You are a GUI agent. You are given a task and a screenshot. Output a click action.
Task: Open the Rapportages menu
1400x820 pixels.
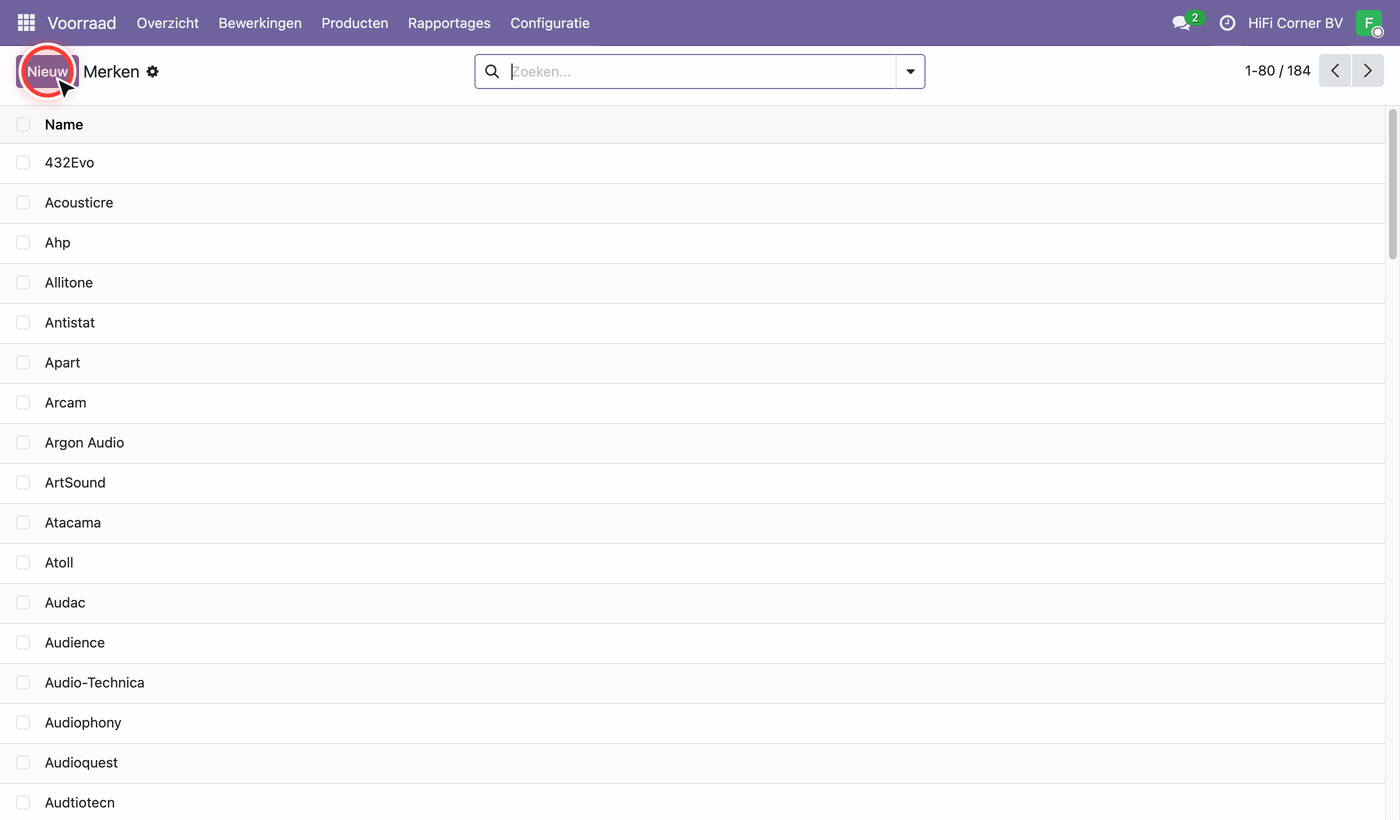(x=449, y=23)
